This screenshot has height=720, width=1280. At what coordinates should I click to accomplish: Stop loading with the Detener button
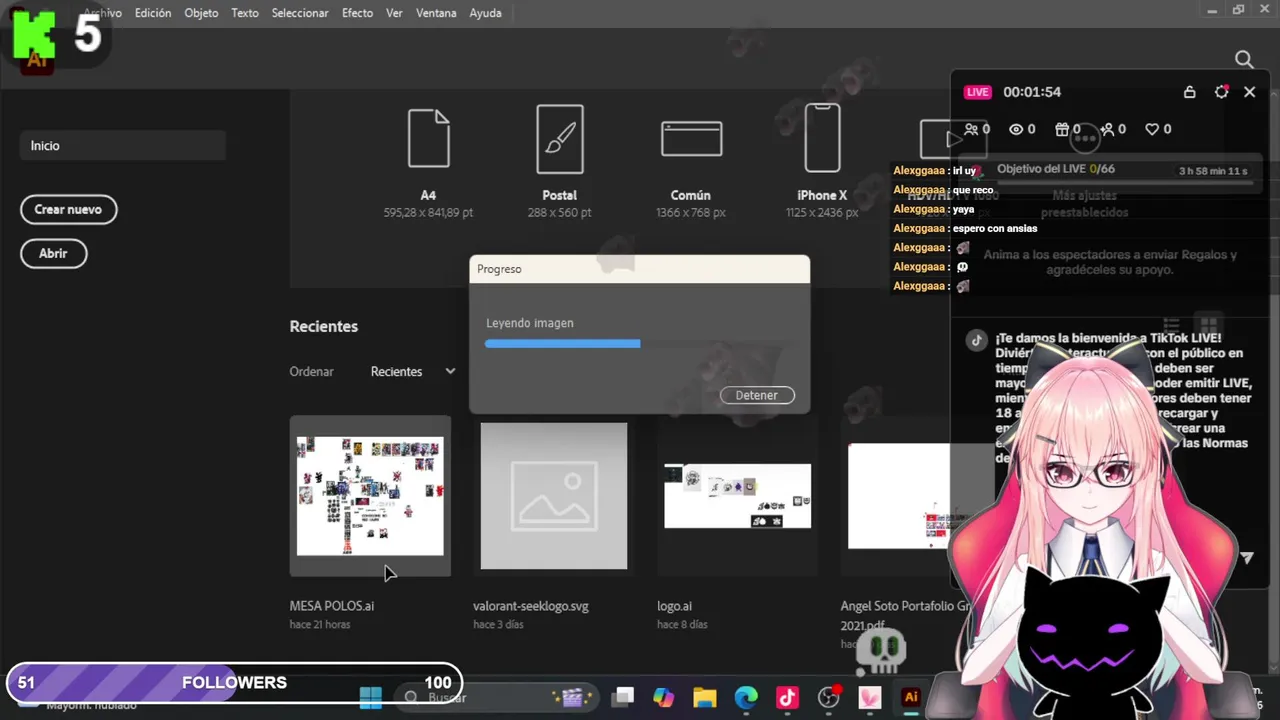tap(757, 395)
